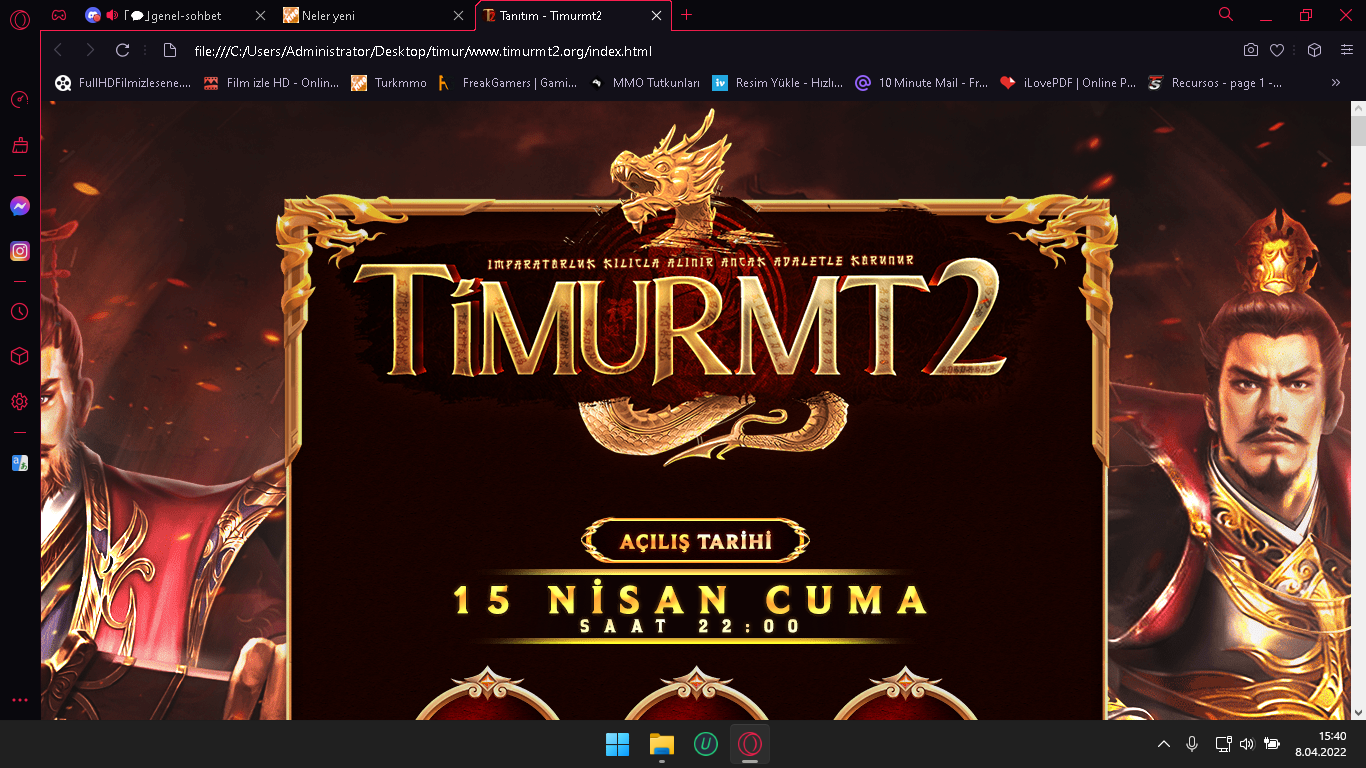Open the translate tool in the sidebar

click(x=19, y=462)
